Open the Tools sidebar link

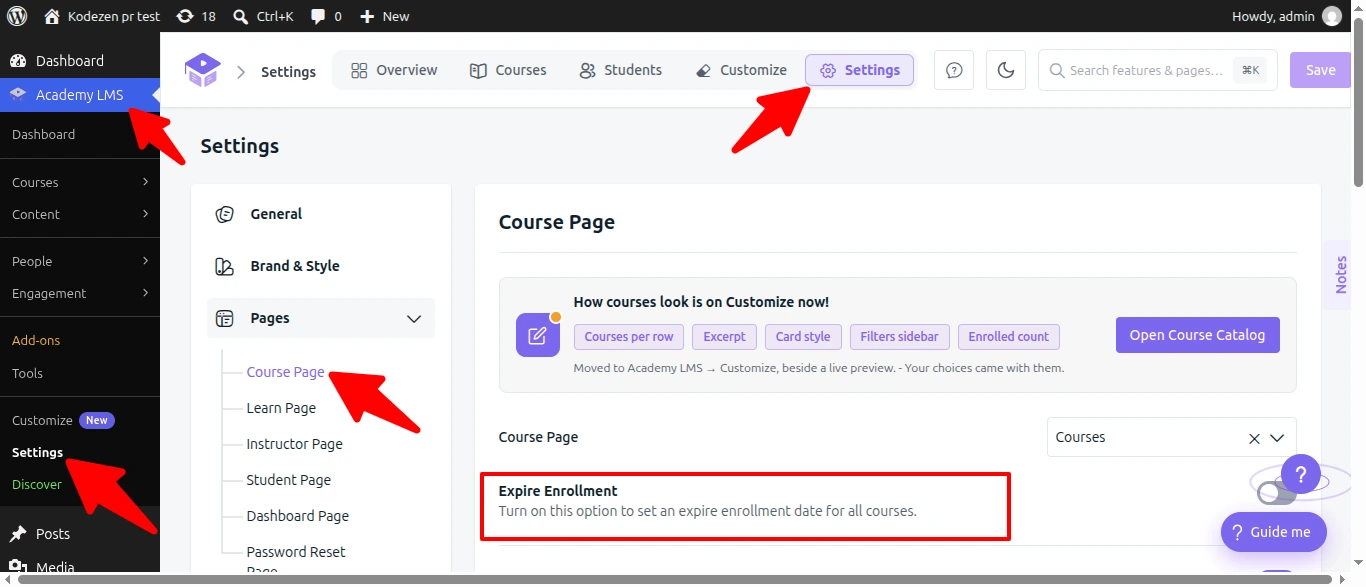coord(27,373)
